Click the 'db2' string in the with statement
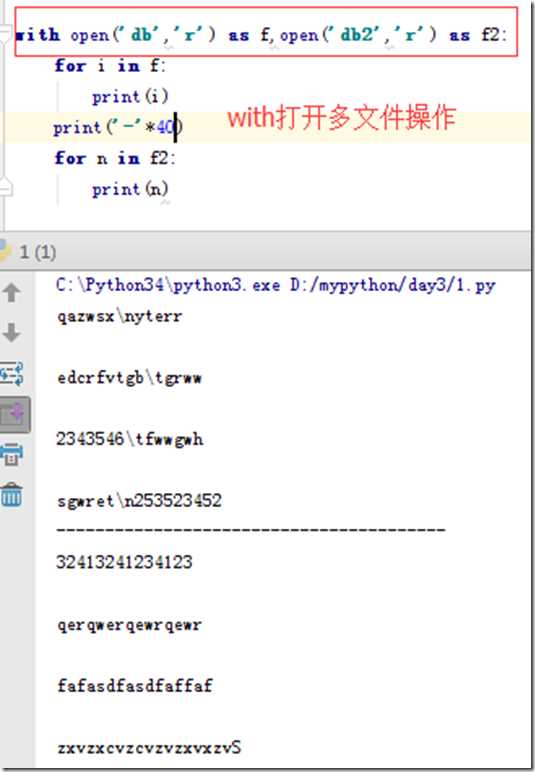535x772 pixels. (360, 34)
